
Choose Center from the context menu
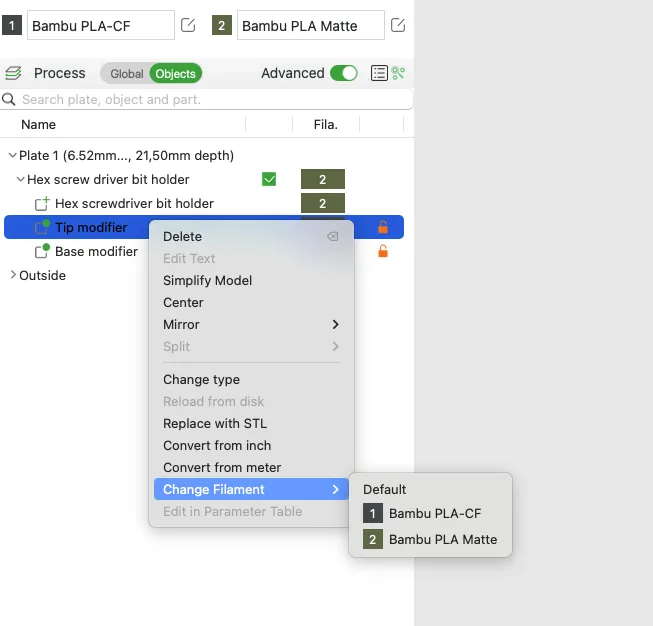click(x=251, y=302)
